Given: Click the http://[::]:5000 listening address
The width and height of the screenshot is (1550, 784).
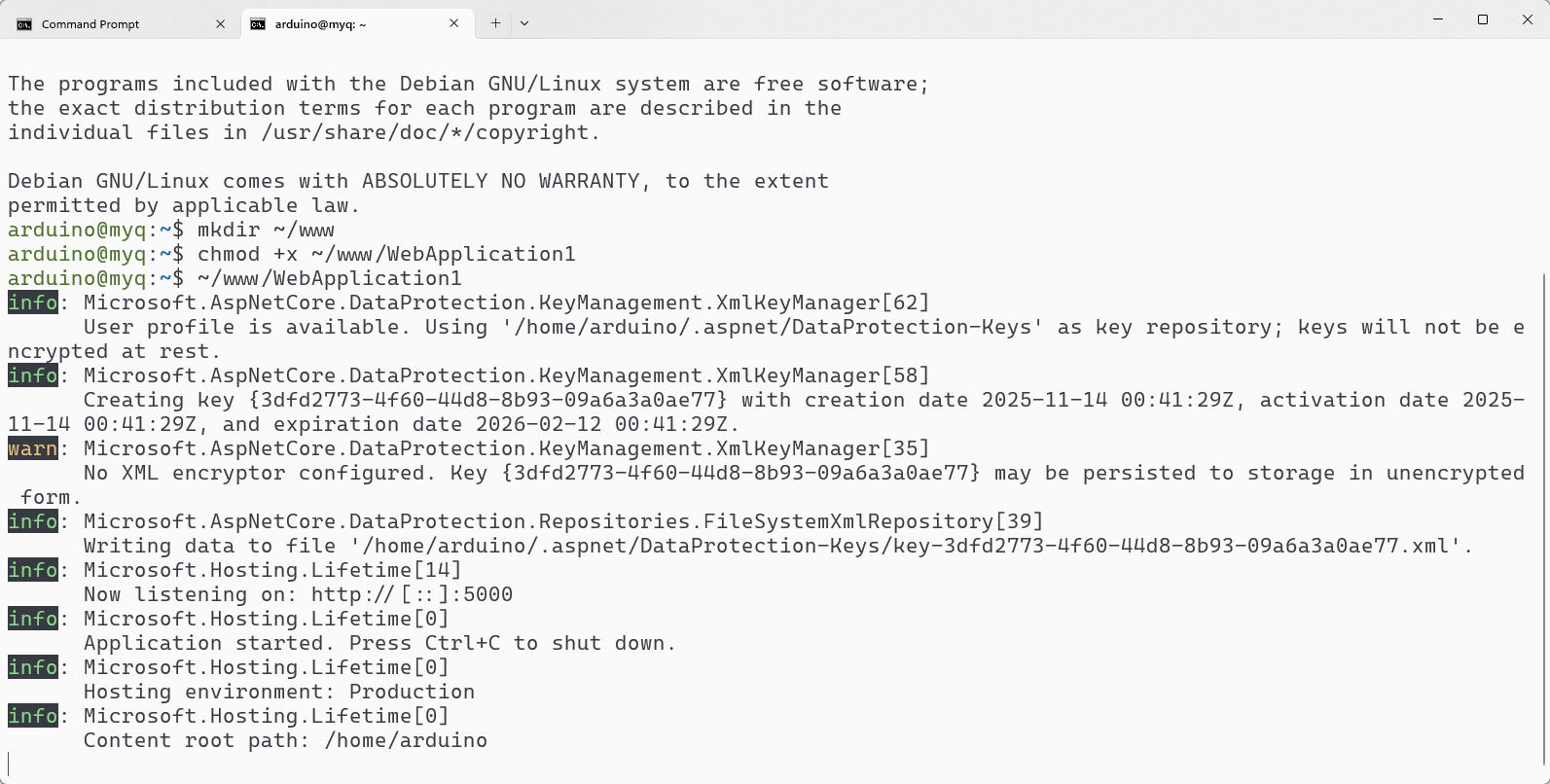Looking at the screenshot, I should click(x=412, y=594).
